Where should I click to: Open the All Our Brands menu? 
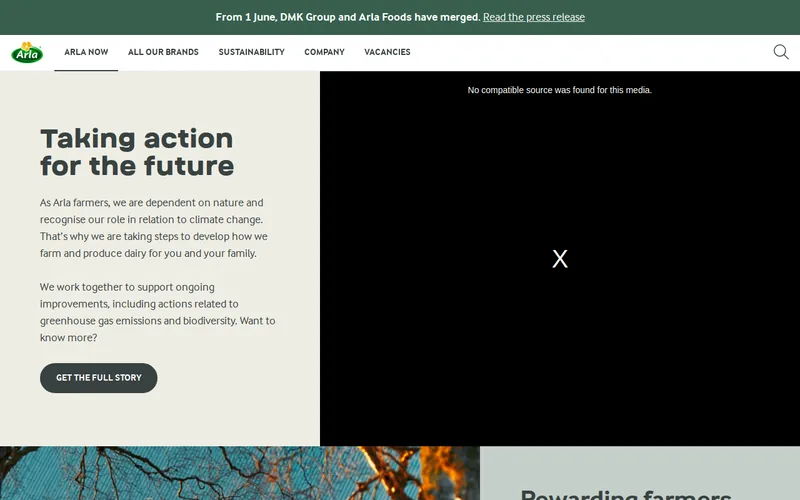(163, 52)
